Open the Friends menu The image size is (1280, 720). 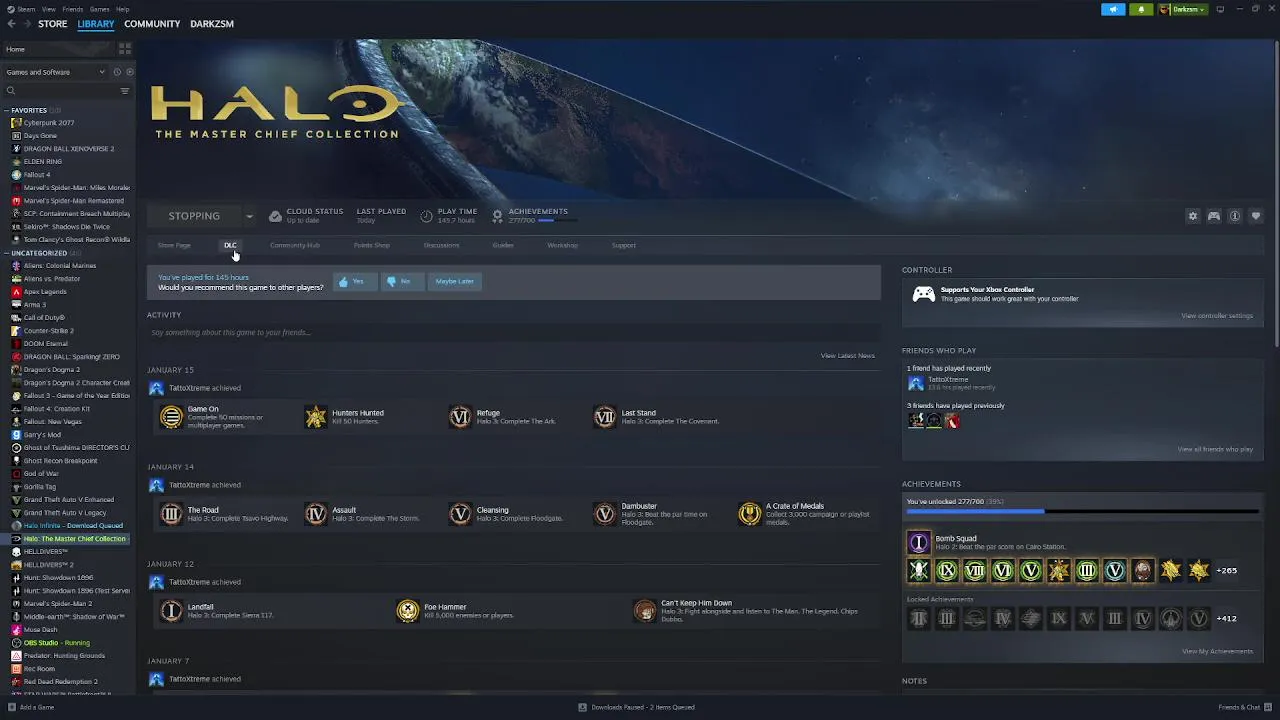tap(73, 9)
